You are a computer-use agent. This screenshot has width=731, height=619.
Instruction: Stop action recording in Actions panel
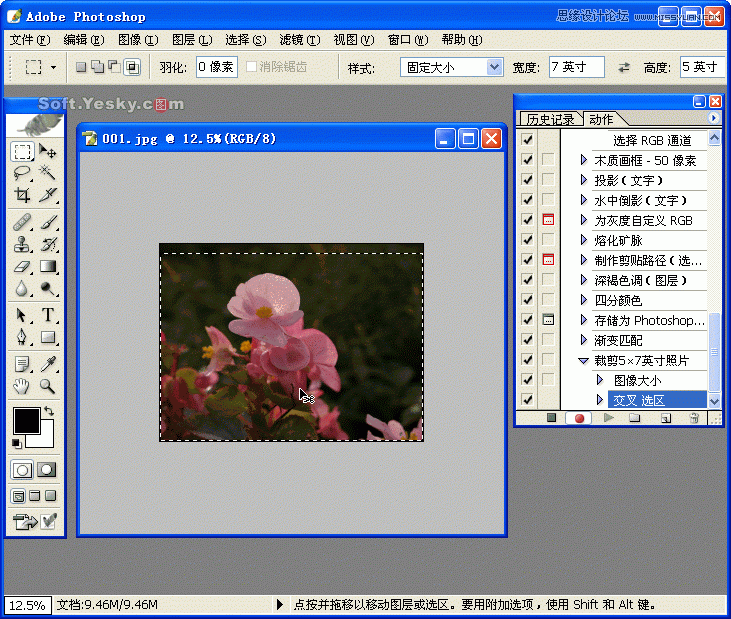551,418
